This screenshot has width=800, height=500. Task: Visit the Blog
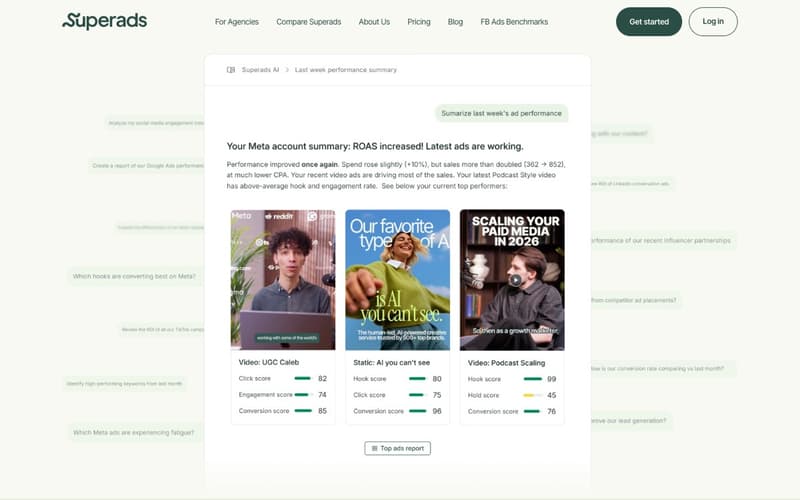[x=455, y=22]
